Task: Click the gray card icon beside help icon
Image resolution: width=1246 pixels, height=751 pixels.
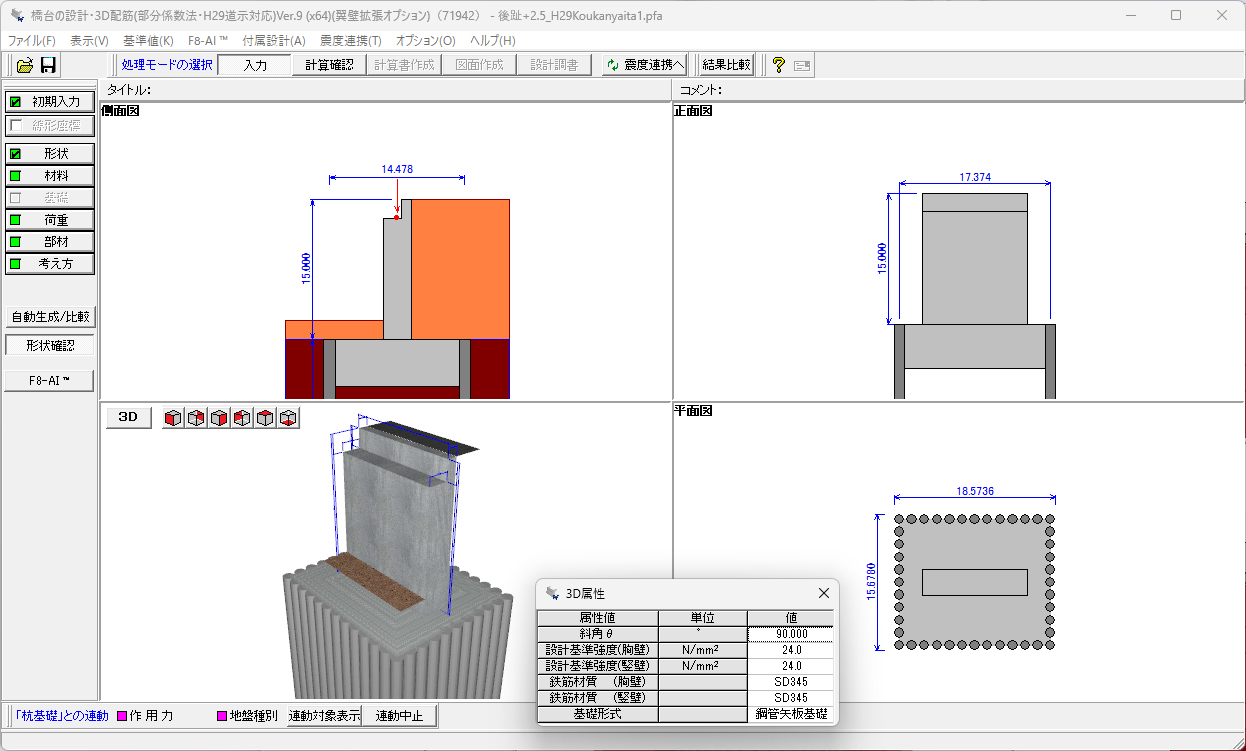Action: [x=802, y=66]
